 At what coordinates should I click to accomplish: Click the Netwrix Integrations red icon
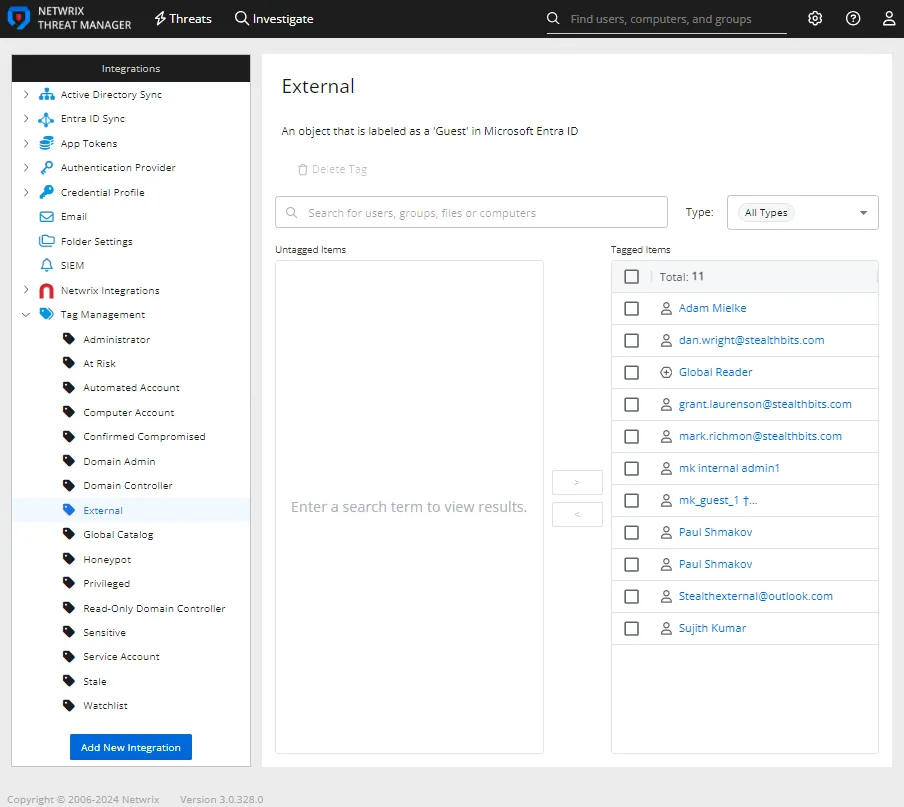click(47, 291)
